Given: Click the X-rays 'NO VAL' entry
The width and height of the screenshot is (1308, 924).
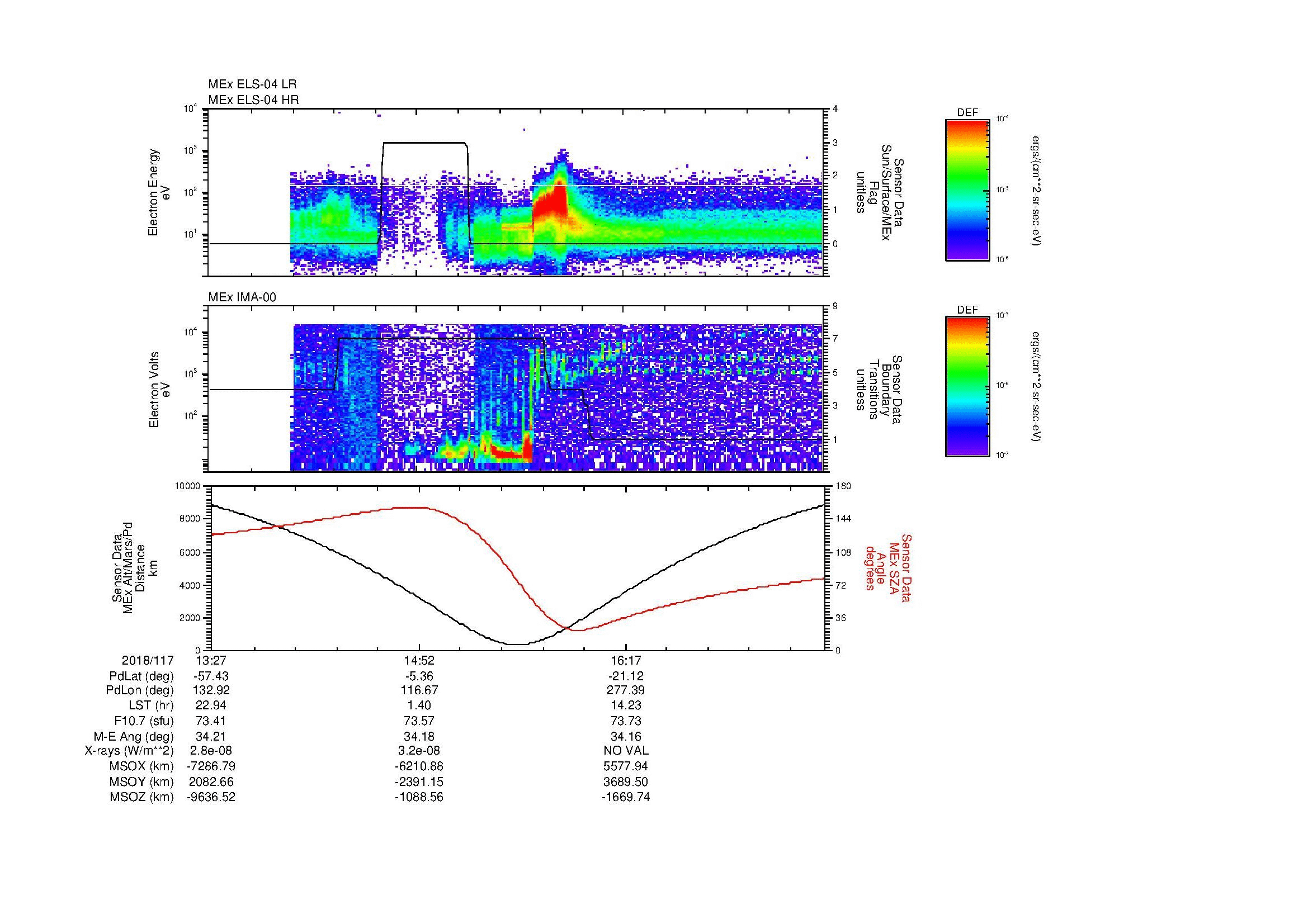Looking at the screenshot, I should [x=626, y=750].
